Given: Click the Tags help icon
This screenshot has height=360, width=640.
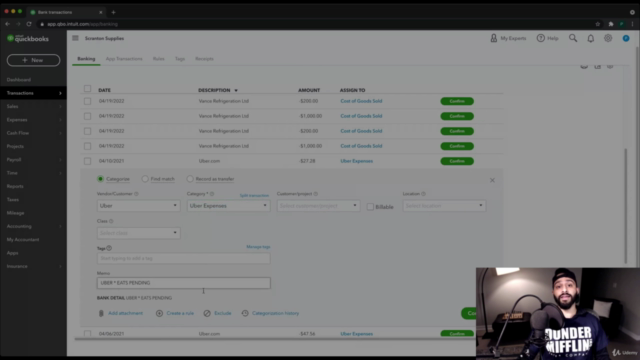Looking at the screenshot, I should 109,248.
